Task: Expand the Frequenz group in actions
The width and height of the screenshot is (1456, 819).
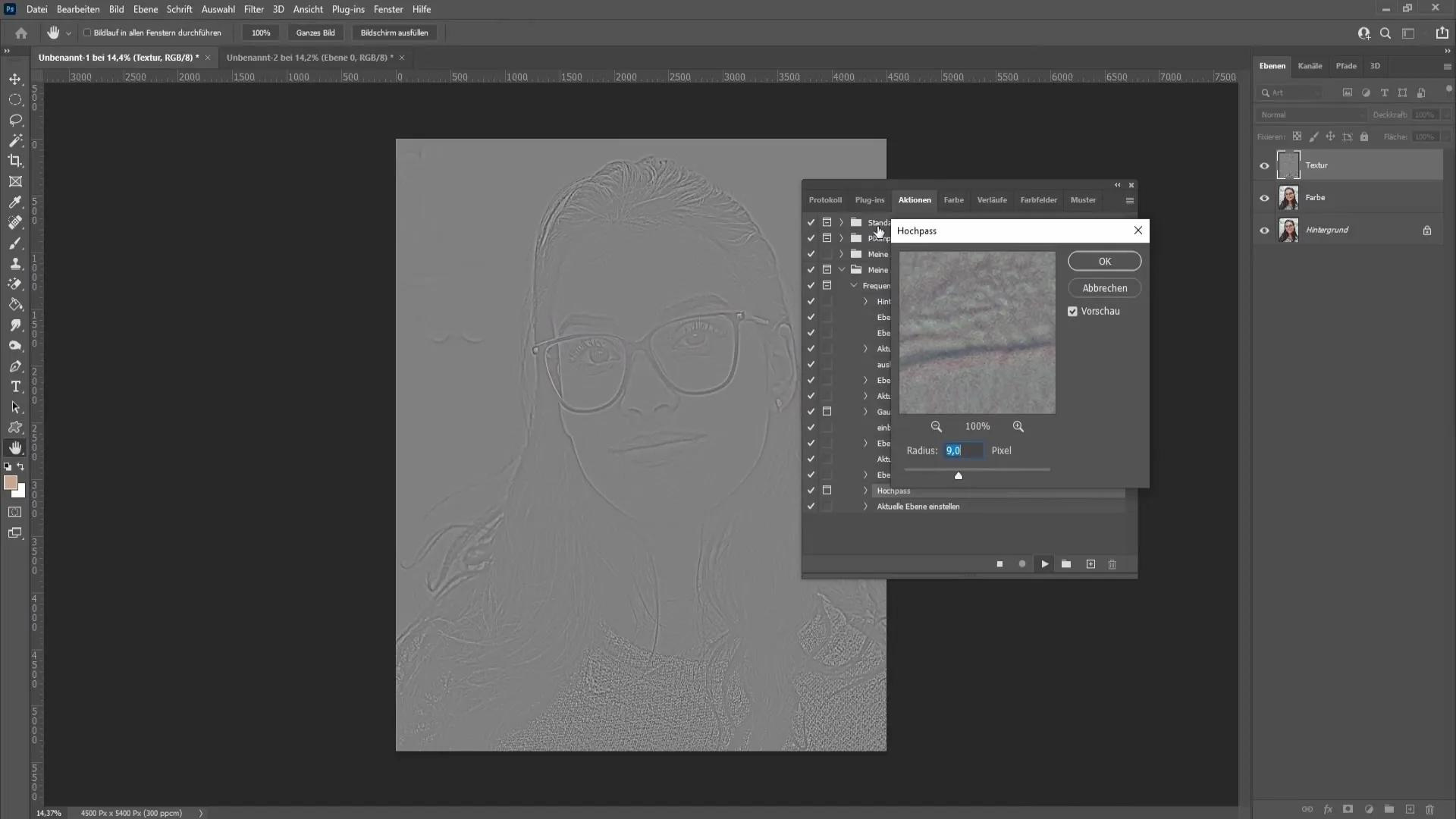Action: [x=853, y=286]
